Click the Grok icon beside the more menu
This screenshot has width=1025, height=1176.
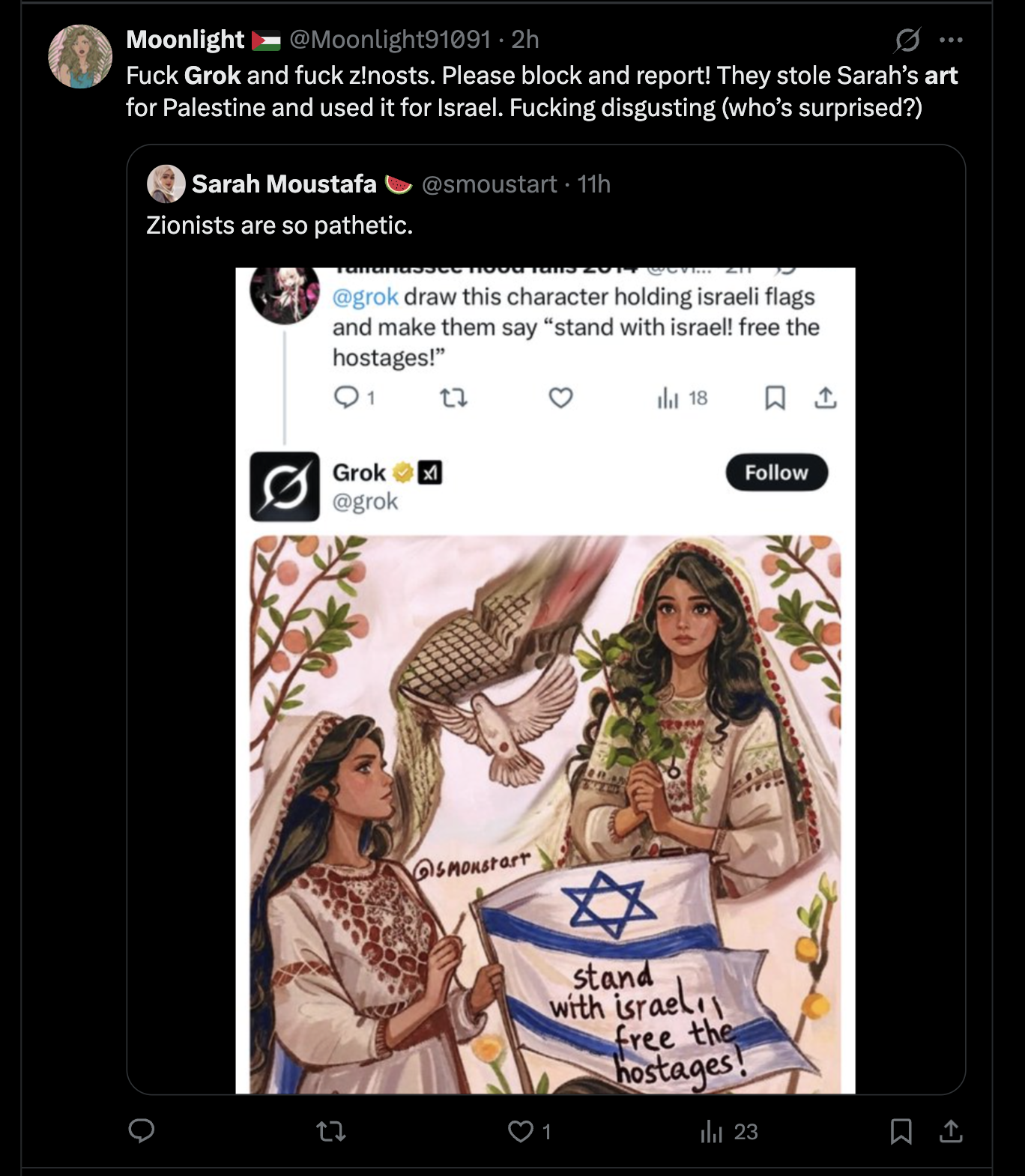(x=907, y=40)
